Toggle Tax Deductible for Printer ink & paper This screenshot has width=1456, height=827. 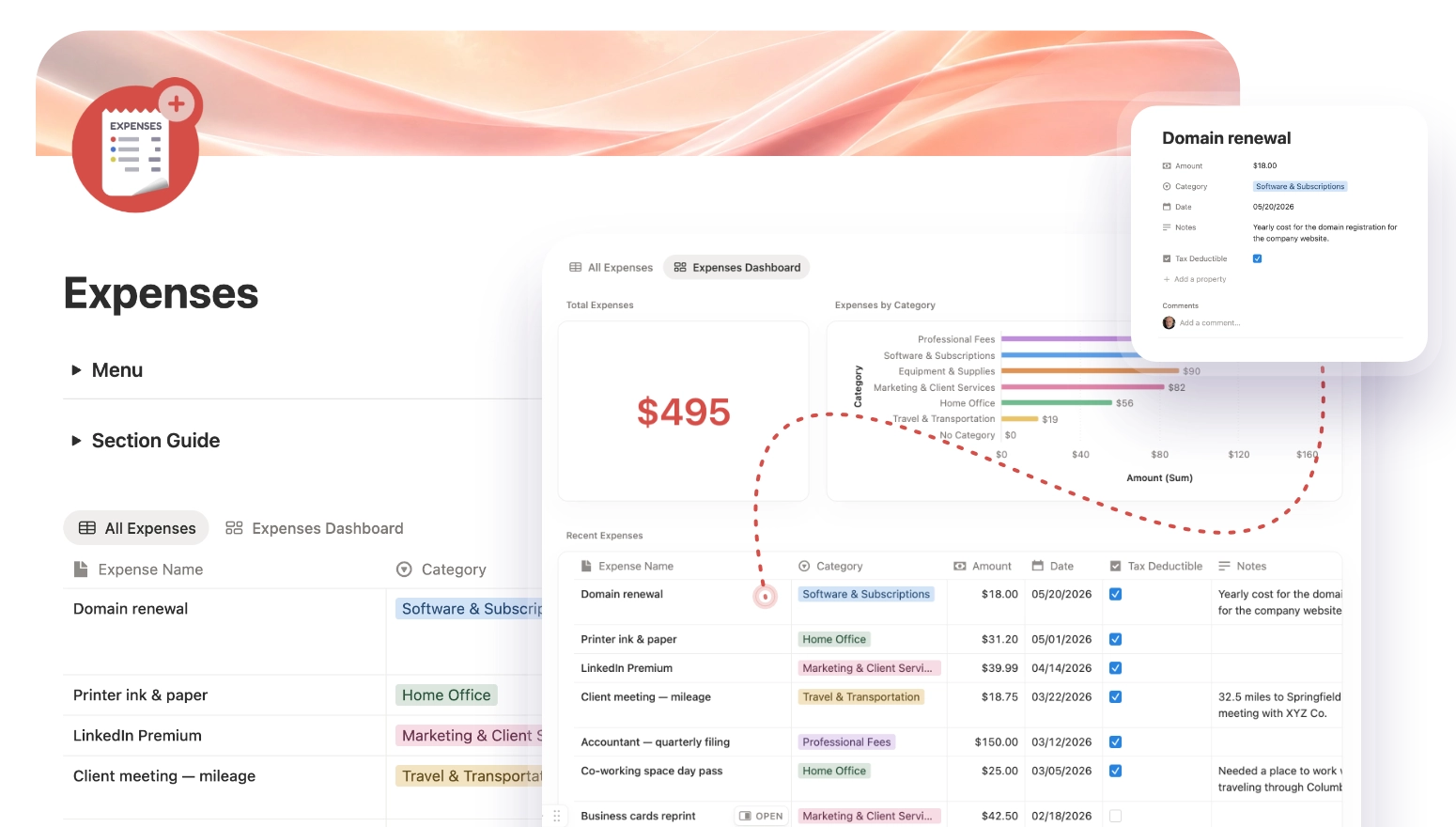1115,639
